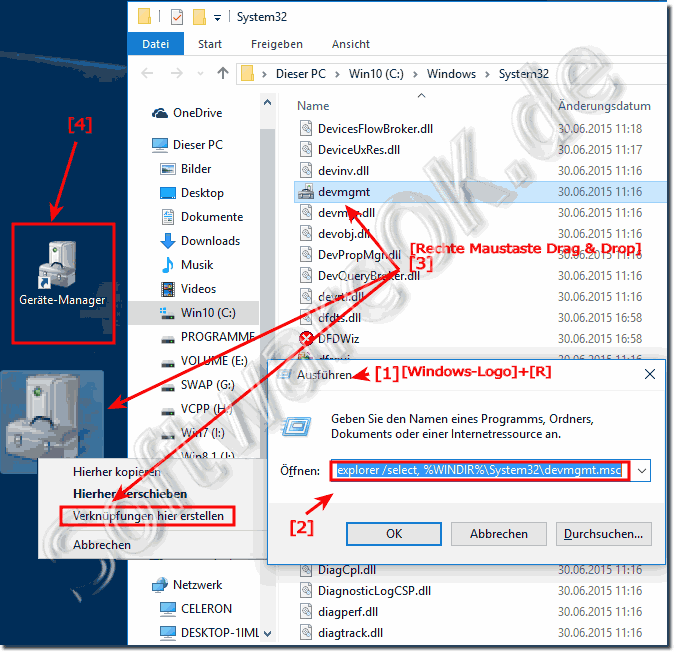The height and width of the screenshot is (652, 674).
Task: Sort by the Name column header
Action: click(x=313, y=106)
